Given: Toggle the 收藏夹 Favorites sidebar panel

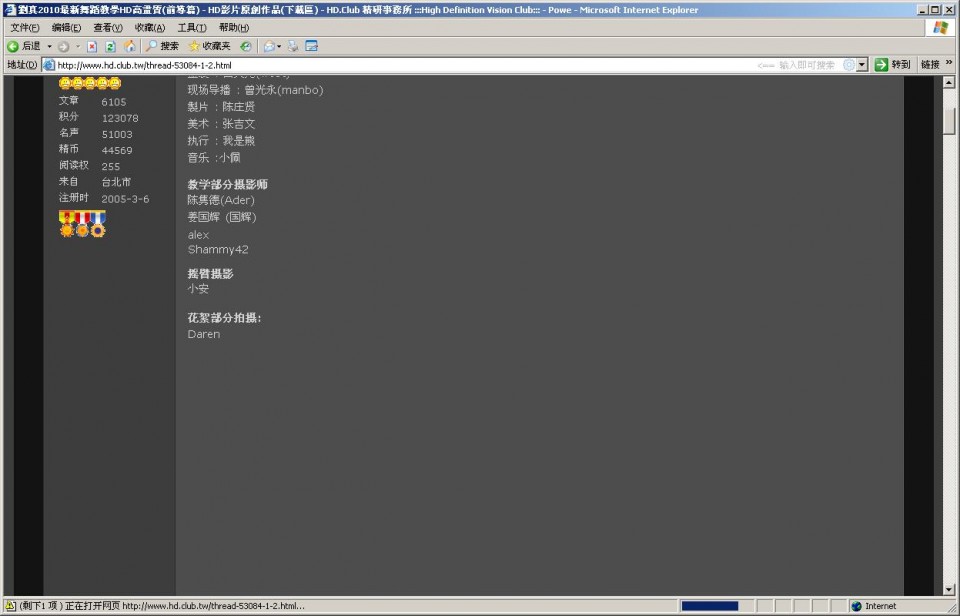Looking at the screenshot, I should (213, 45).
